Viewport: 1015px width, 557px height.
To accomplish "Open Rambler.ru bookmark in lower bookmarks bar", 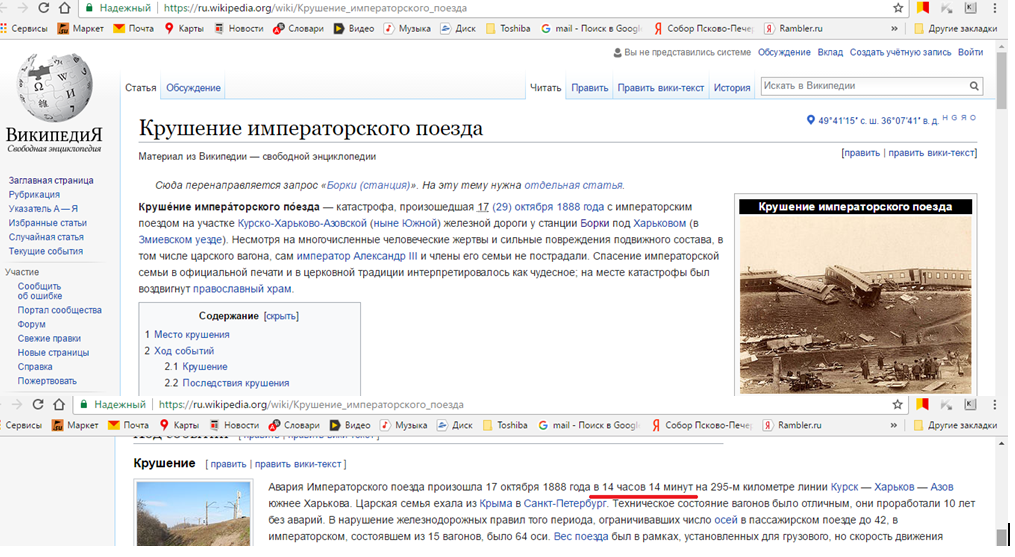I will click(x=792, y=425).
